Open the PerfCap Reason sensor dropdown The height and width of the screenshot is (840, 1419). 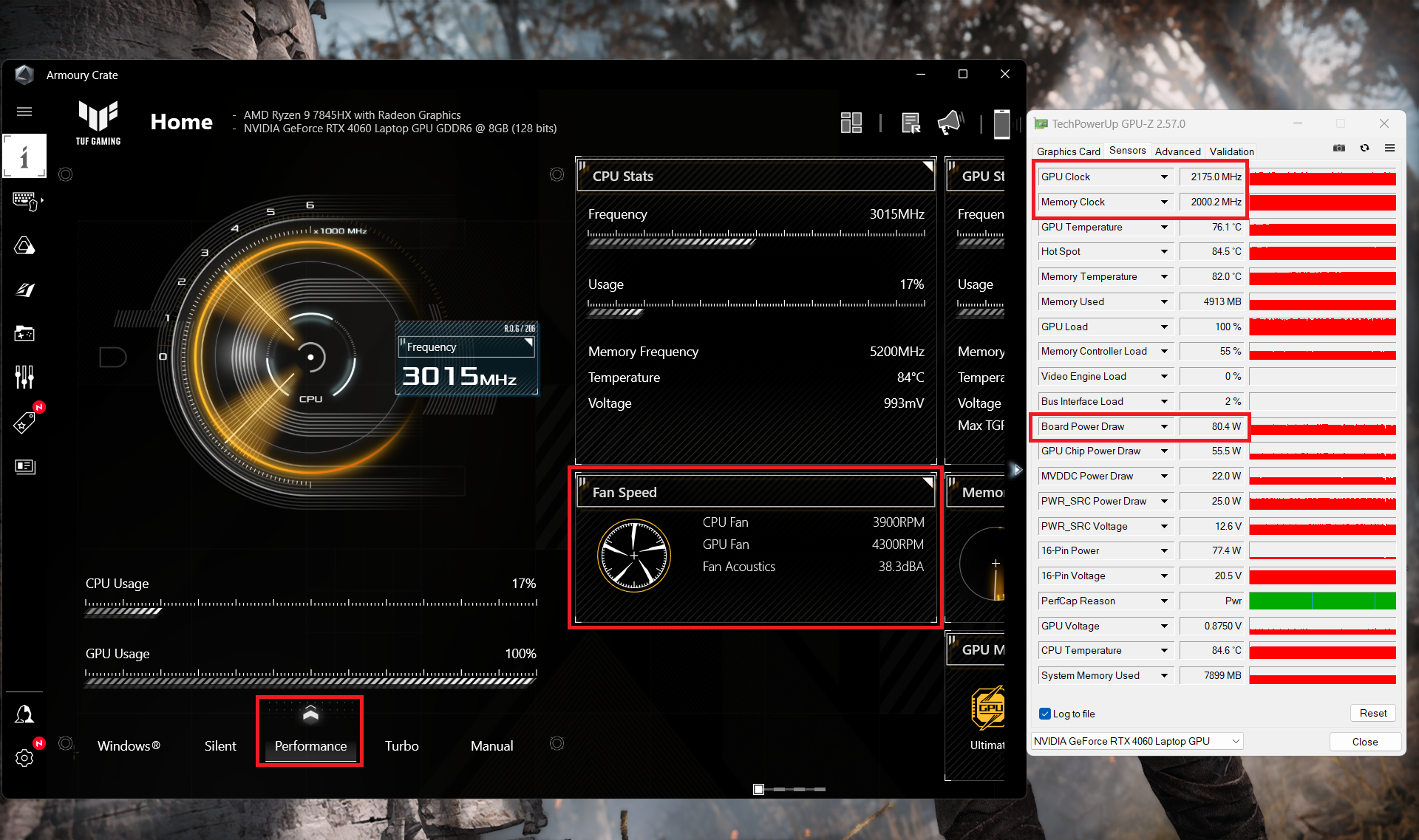point(1164,601)
